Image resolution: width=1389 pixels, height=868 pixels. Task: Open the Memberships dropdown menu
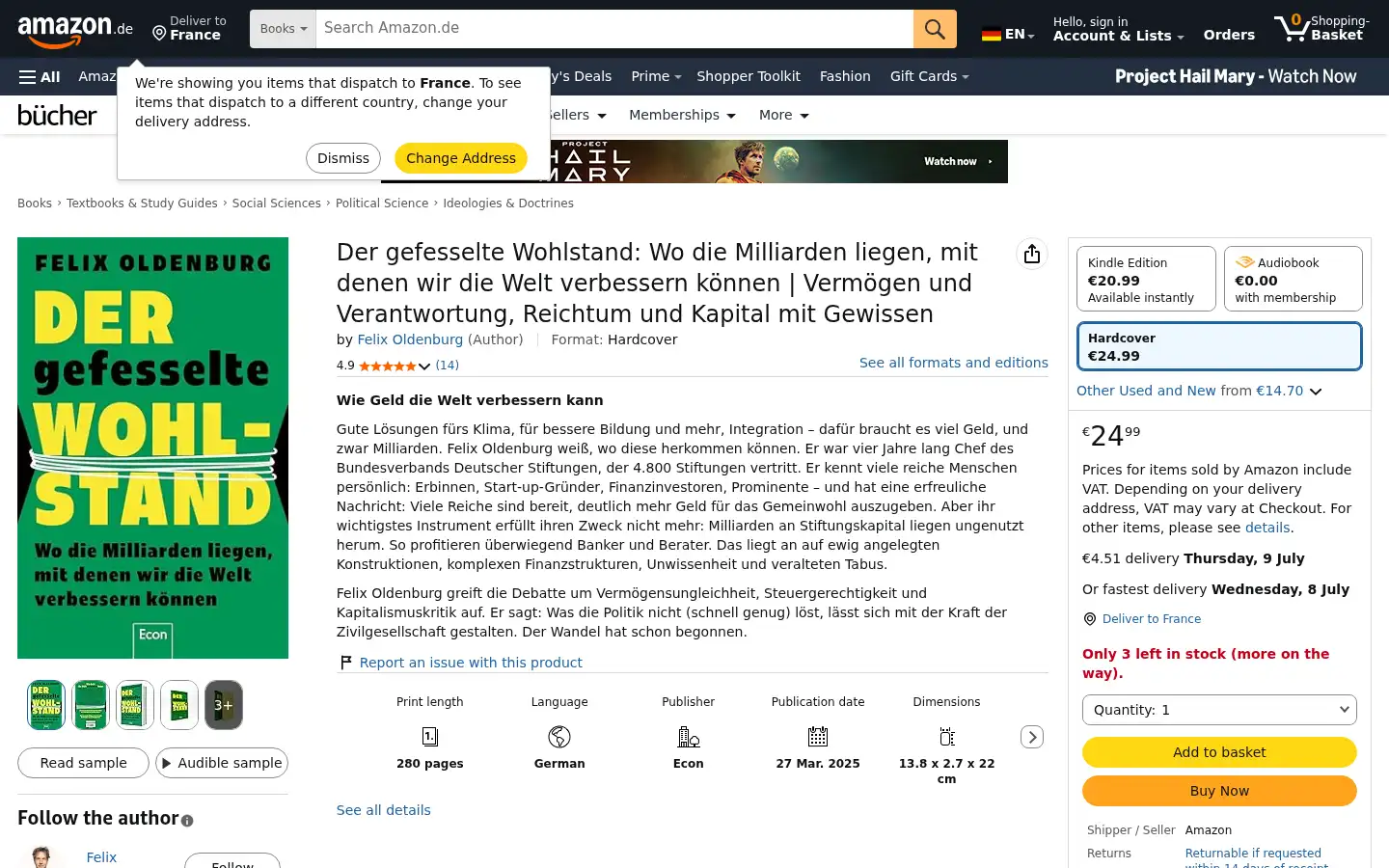point(682,115)
